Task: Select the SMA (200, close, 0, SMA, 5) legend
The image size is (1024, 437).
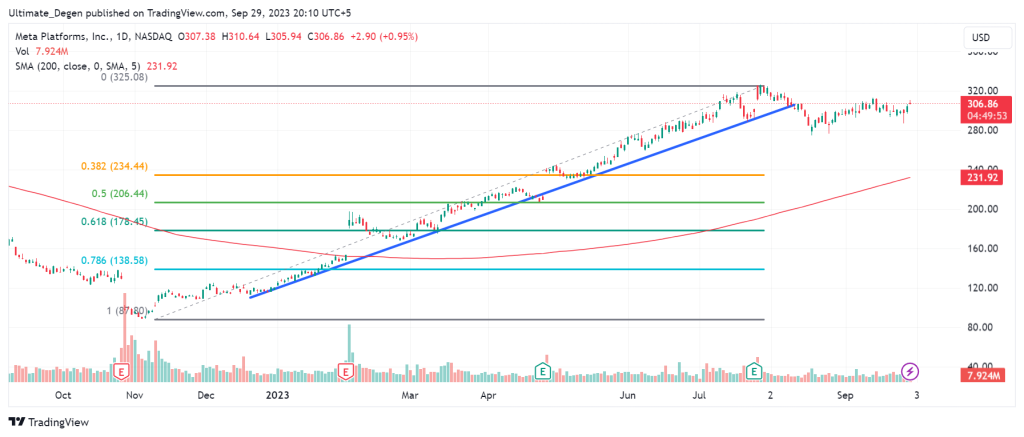Action: [95, 66]
